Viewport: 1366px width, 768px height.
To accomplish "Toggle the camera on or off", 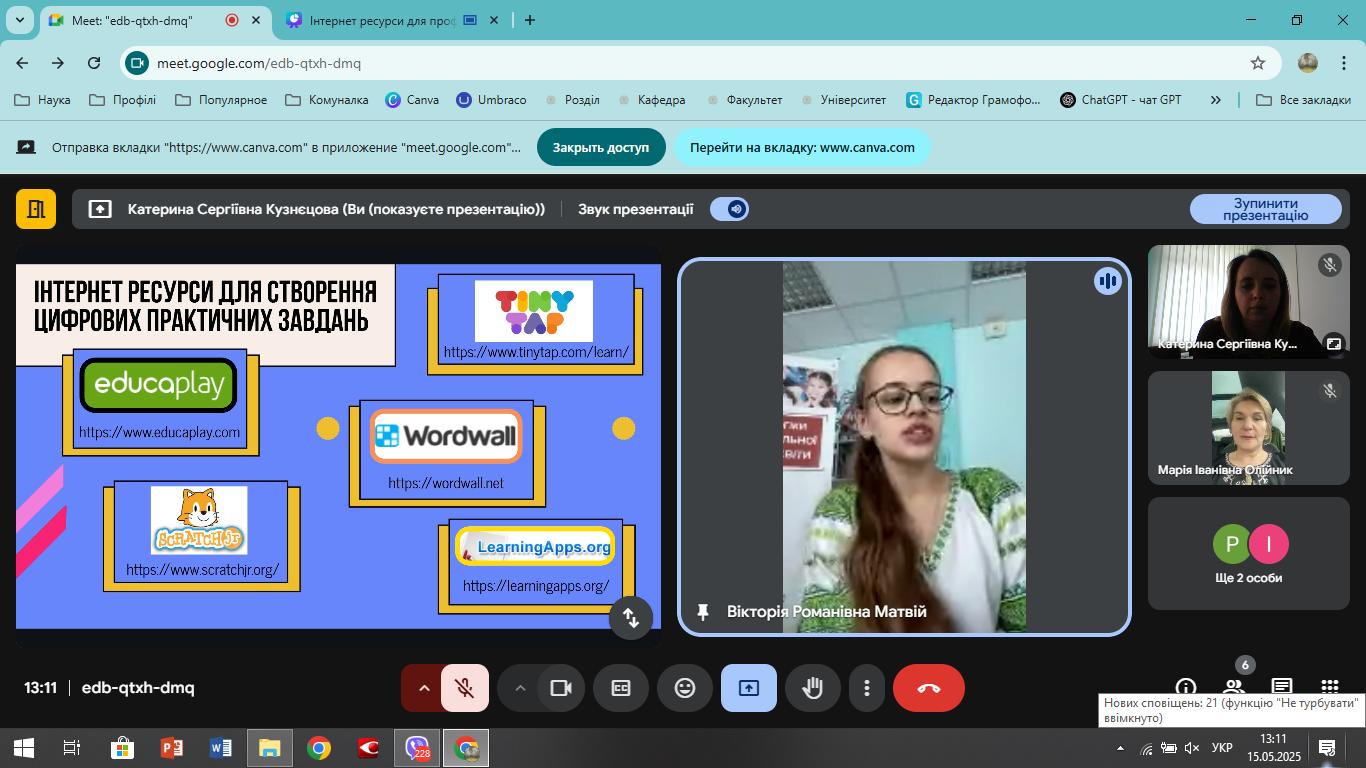I will (x=561, y=688).
